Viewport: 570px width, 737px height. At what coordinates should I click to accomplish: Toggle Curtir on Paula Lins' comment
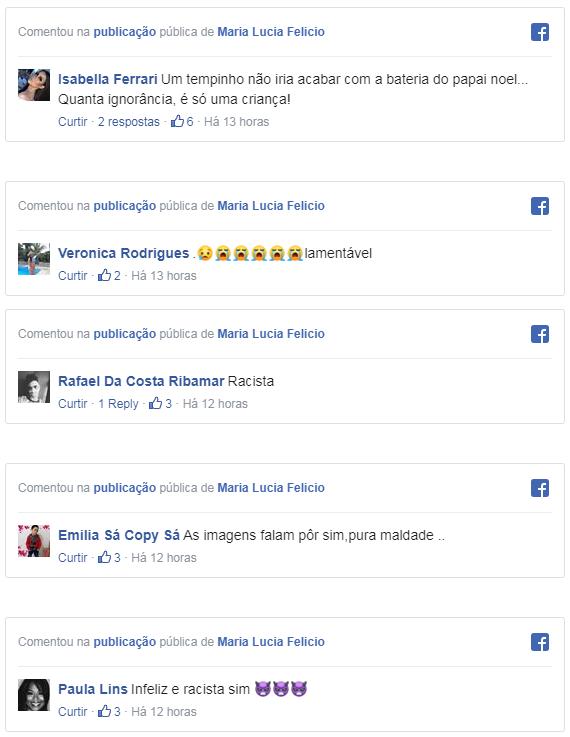pyautogui.click(x=72, y=712)
